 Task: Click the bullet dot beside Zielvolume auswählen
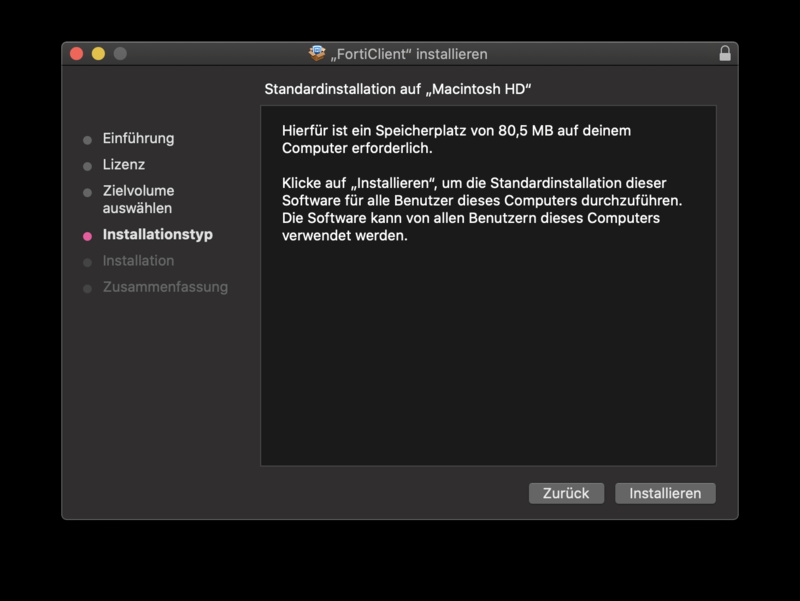click(88, 192)
